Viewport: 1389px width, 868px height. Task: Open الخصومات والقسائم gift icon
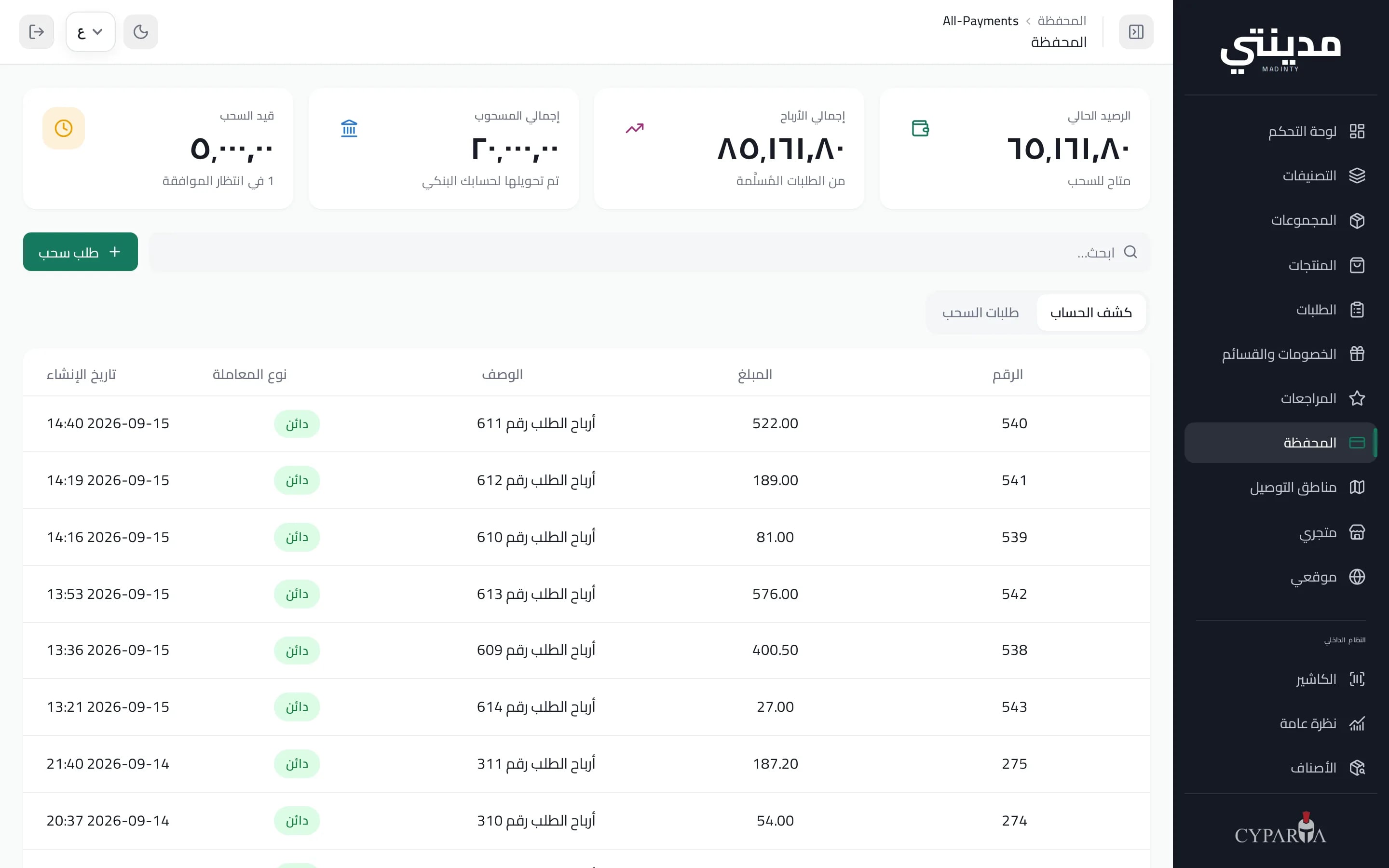1357,353
